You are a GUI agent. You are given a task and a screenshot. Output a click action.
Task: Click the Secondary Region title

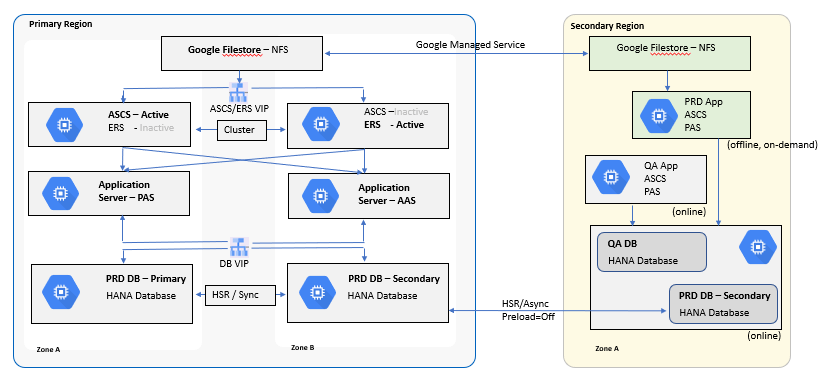tap(607, 26)
